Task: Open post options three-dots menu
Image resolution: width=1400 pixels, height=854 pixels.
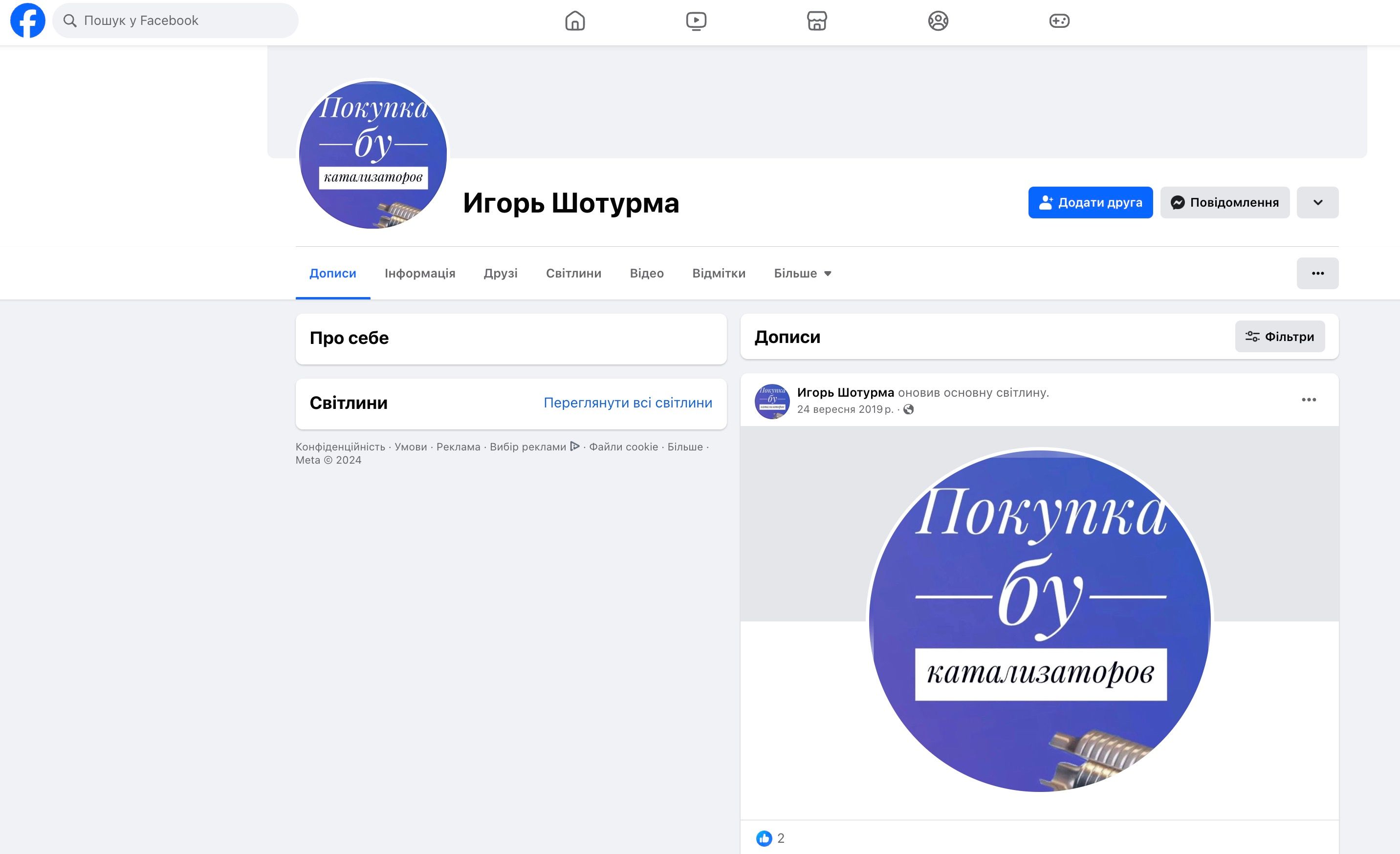Action: pos(1309,400)
